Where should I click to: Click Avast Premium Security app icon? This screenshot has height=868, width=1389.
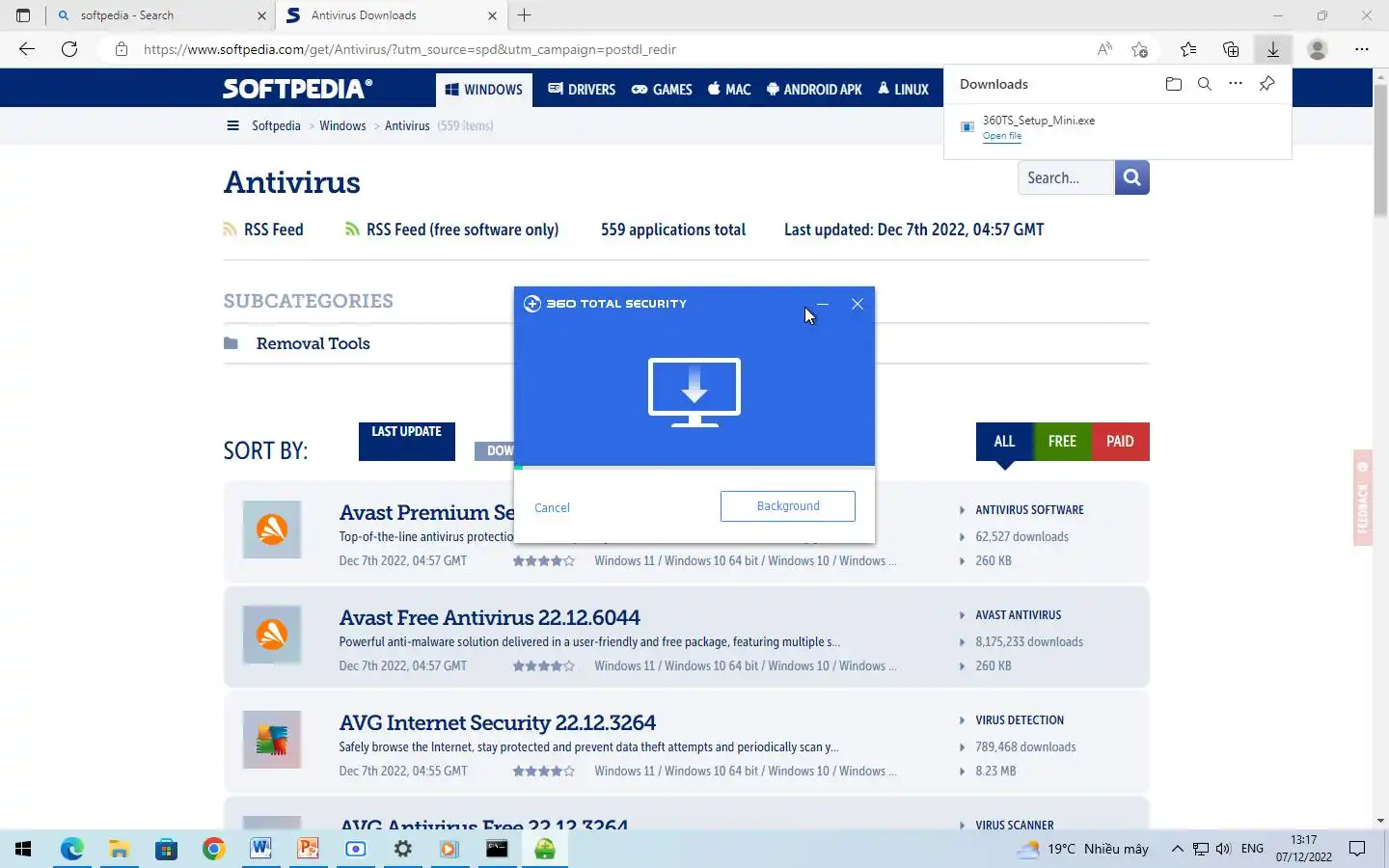click(x=272, y=529)
